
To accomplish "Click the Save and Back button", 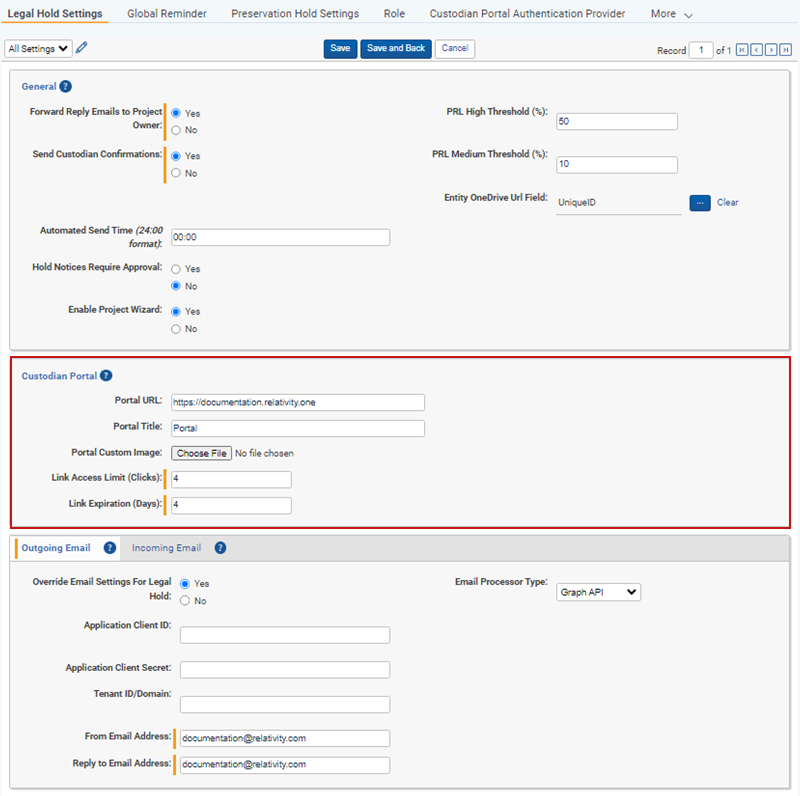I will (x=396, y=48).
